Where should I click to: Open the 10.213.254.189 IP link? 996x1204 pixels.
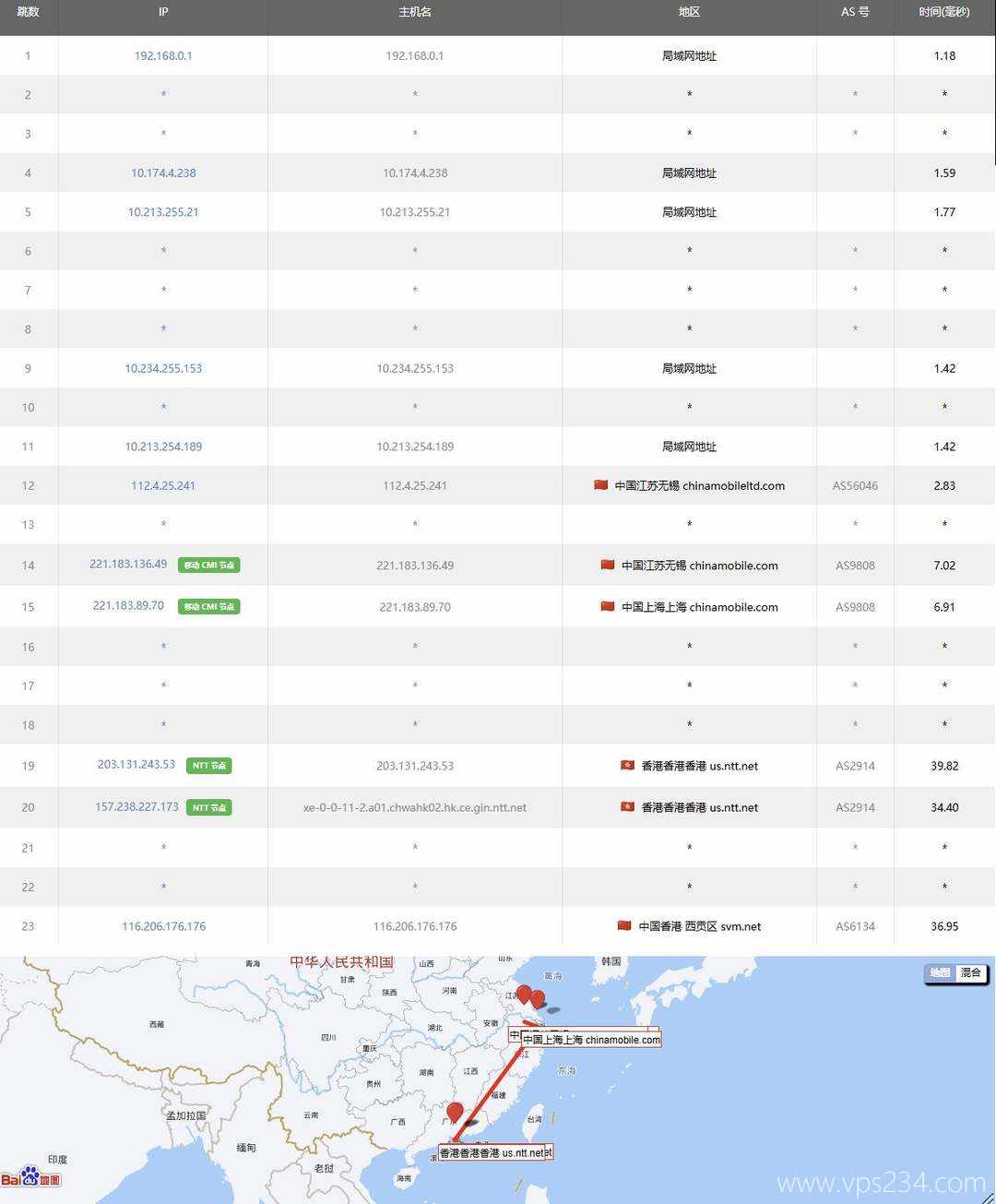(x=163, y=447)
